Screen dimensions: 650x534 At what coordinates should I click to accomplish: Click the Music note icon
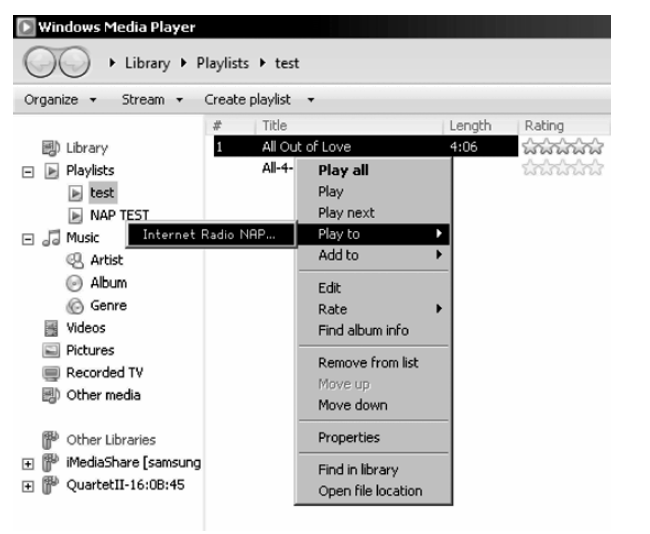tap(51, 238)
